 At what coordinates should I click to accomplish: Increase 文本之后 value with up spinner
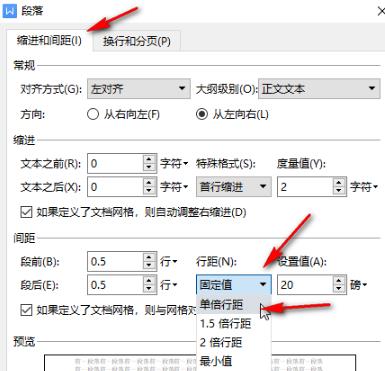point(149,182)
